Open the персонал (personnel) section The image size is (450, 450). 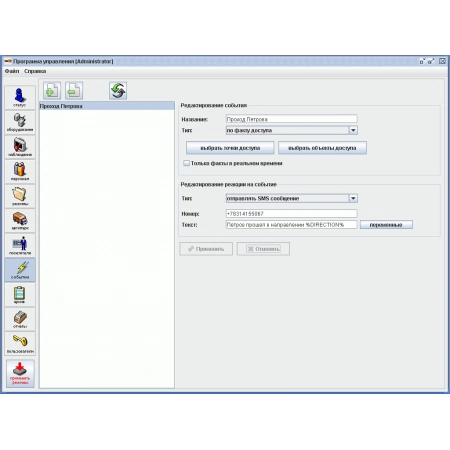[x=20, y=171]
